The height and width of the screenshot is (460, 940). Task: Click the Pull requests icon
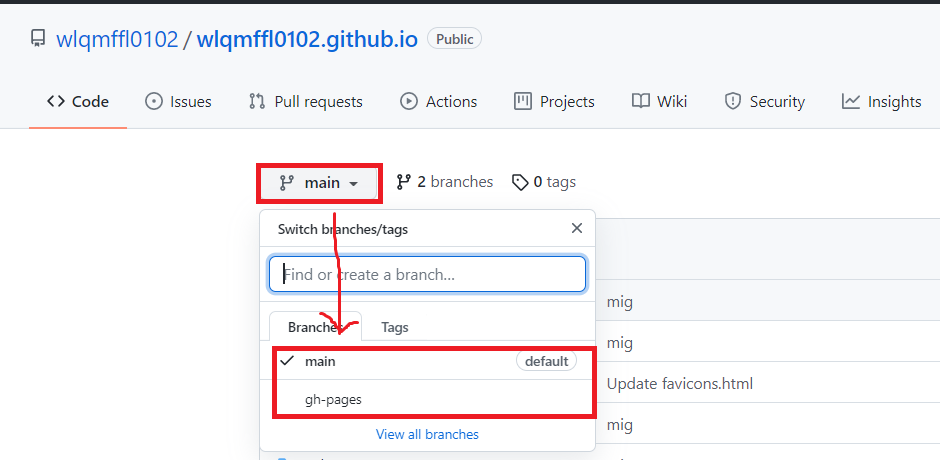tap(257, 101)
